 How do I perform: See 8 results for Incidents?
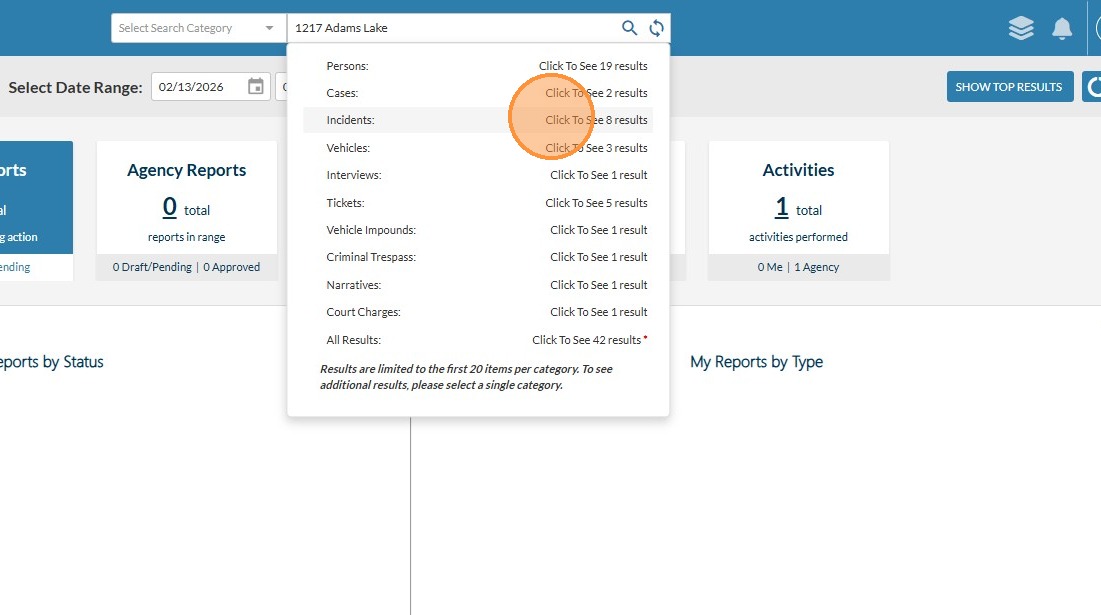(596, 120)
